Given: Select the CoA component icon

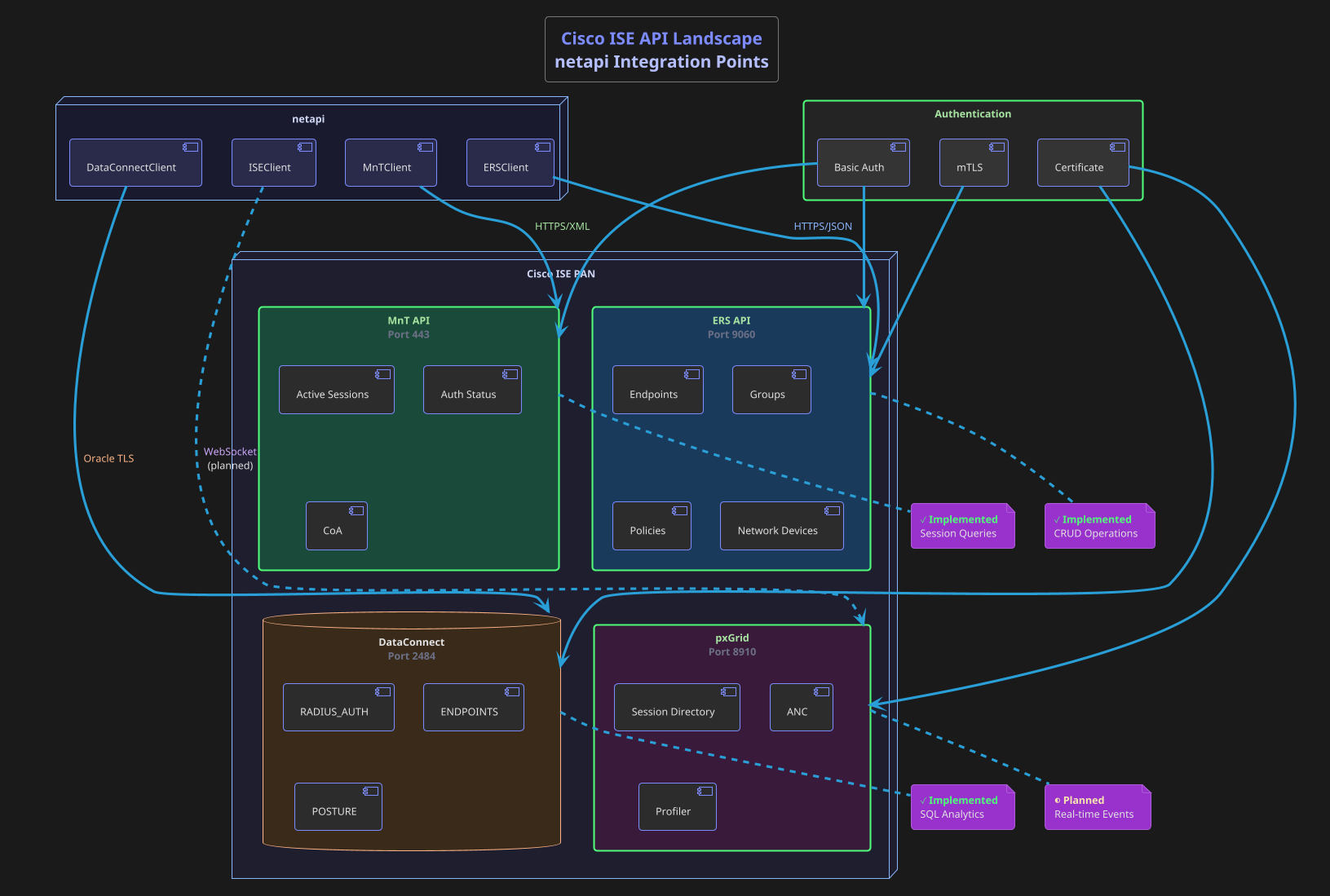Looking at the screenshot, I should [356, 510].
